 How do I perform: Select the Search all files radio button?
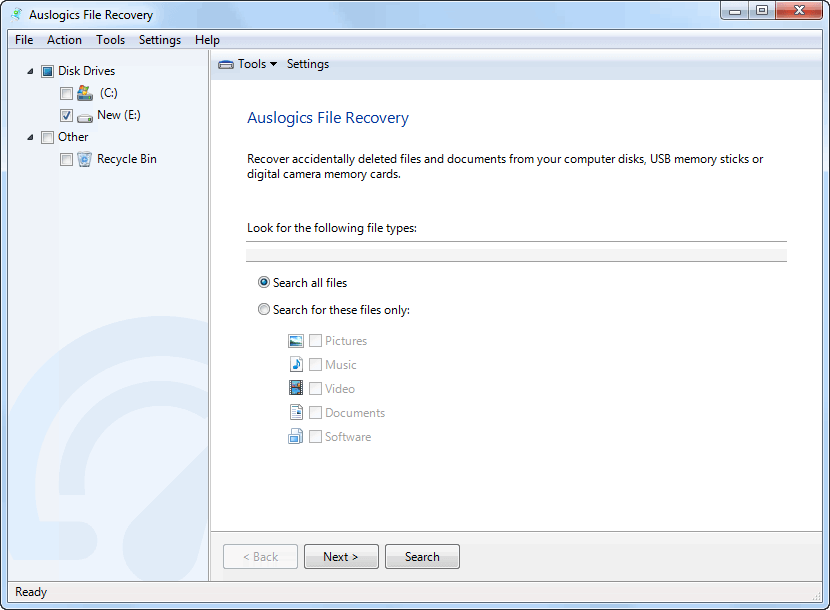(x=264, y=282)
